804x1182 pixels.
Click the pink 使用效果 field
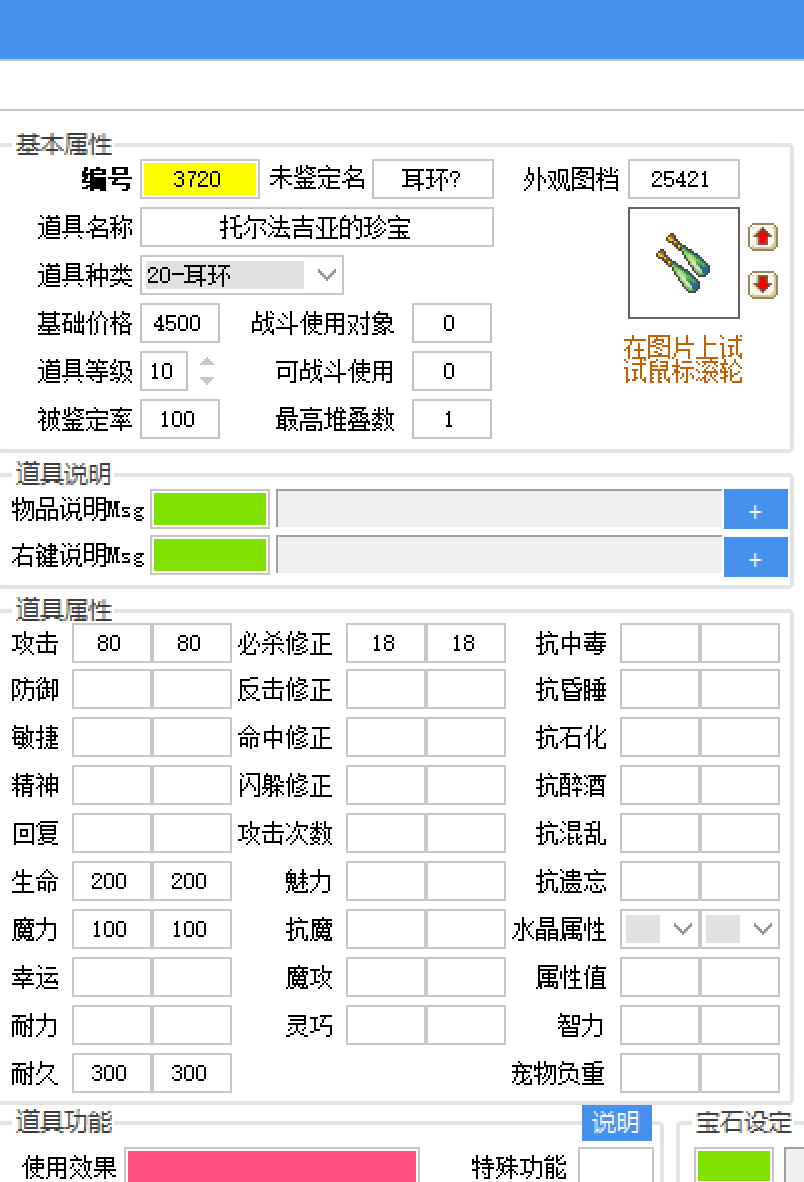[x=270, y=1166]
